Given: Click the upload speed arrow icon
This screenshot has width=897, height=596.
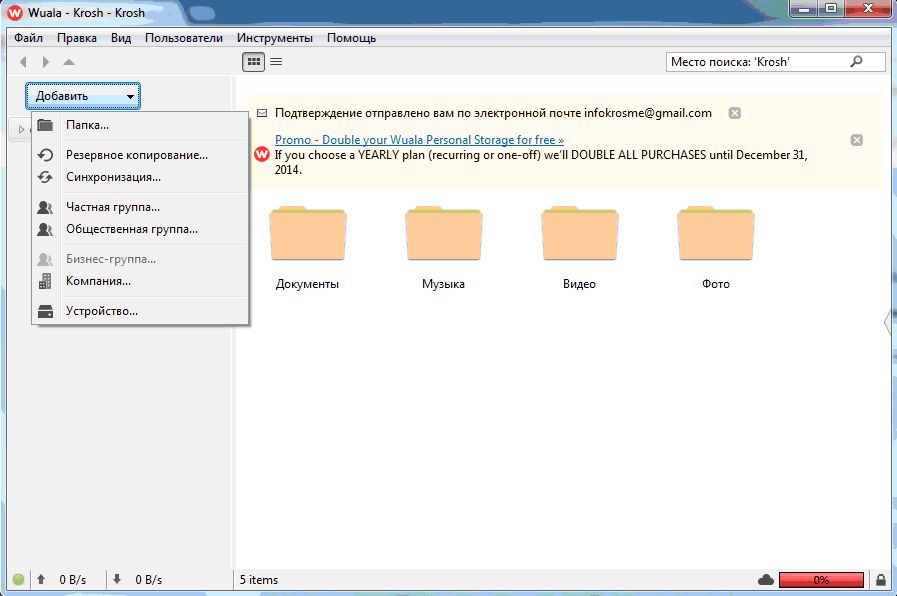Looking at the screenshot, I should (41, 579).
